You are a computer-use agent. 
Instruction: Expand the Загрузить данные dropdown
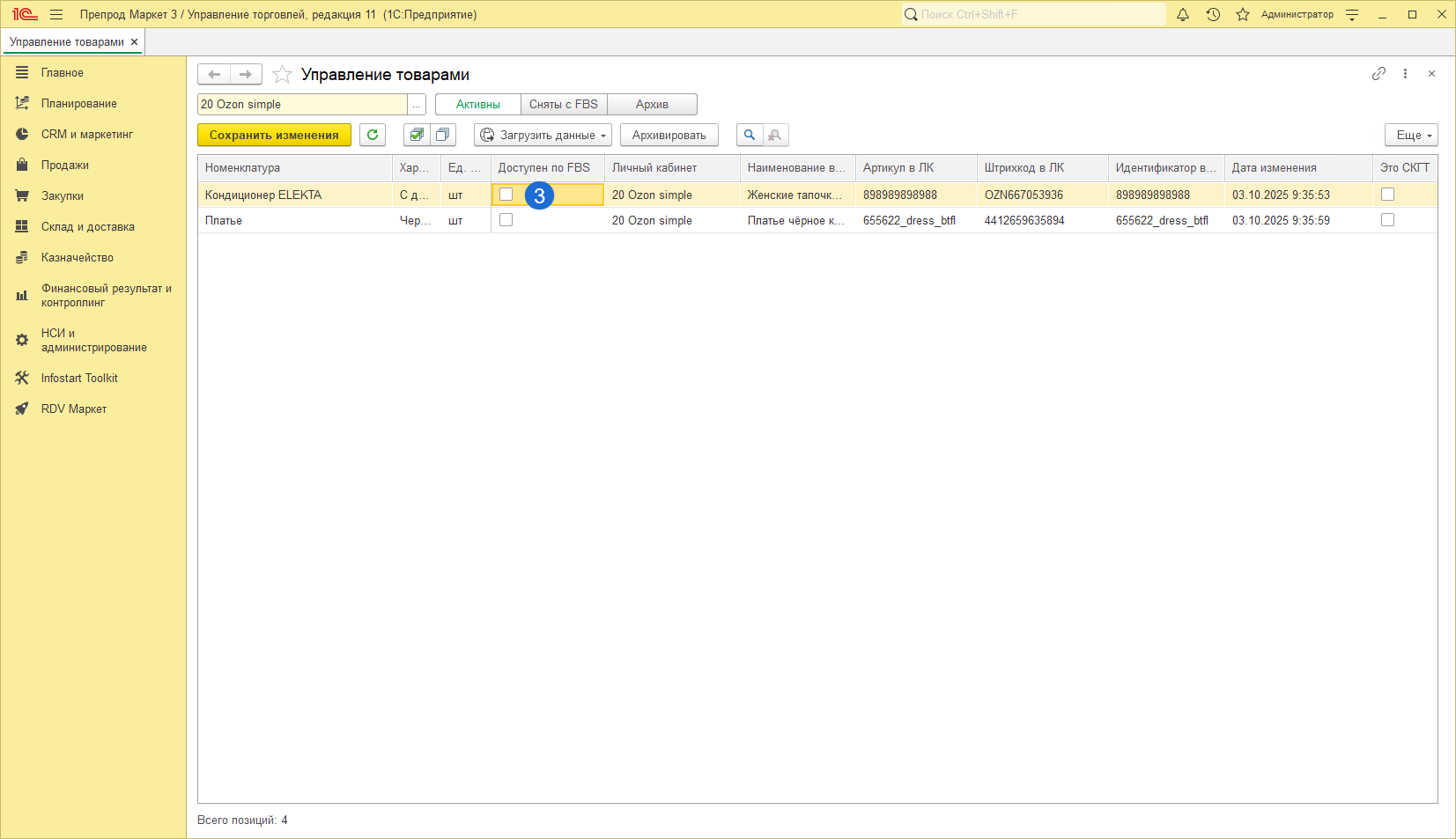[543, 135]
